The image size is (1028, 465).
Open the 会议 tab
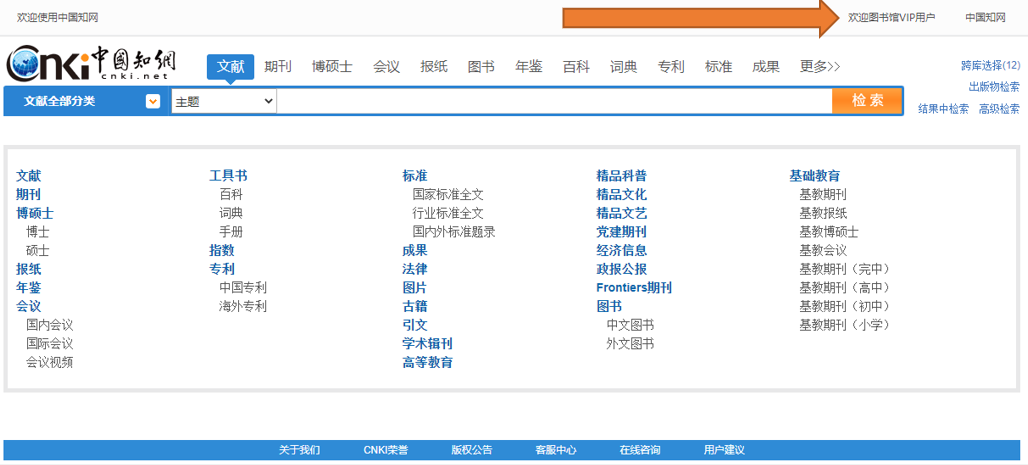[x=387, y=66]
